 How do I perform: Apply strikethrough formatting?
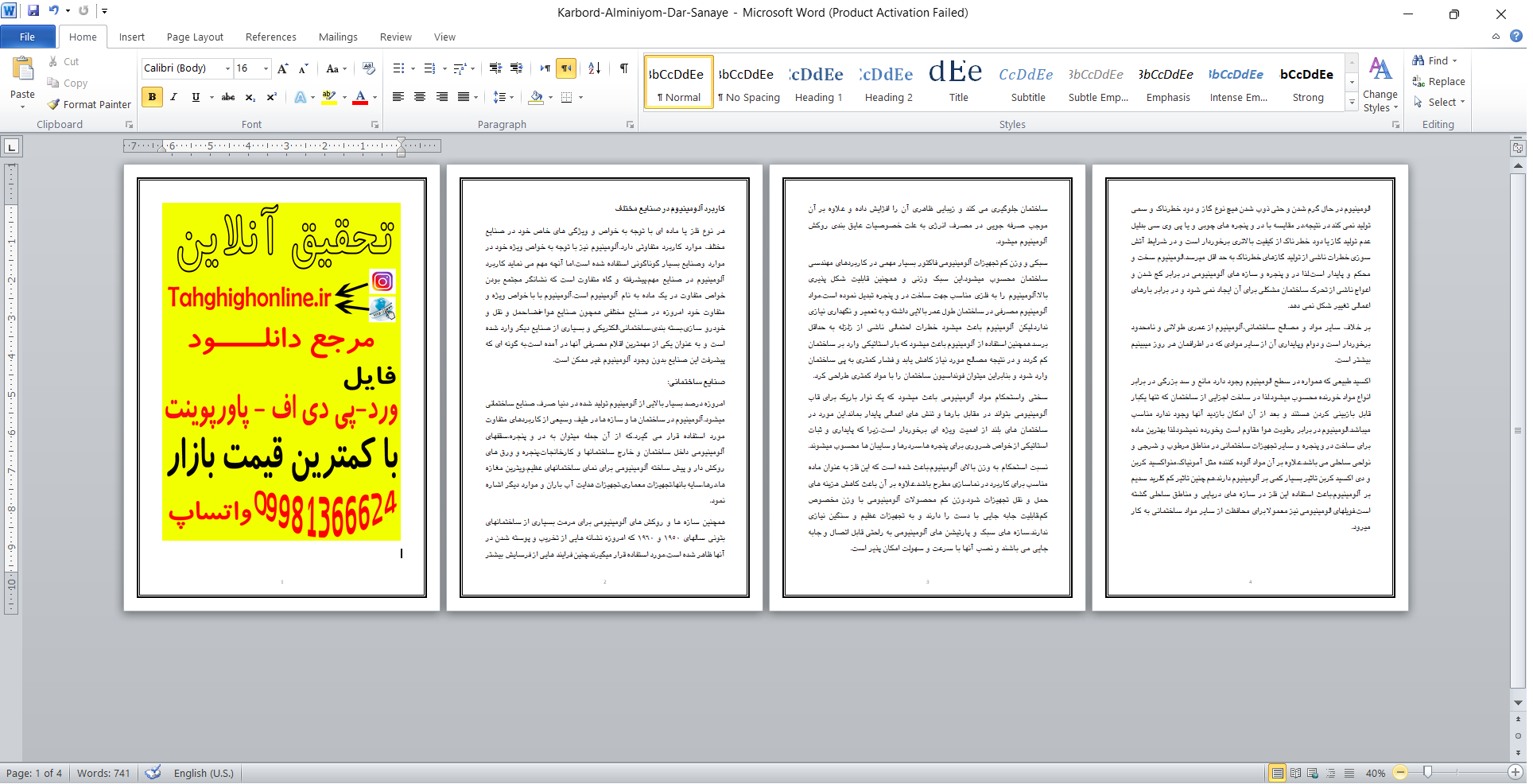[228, 97]
